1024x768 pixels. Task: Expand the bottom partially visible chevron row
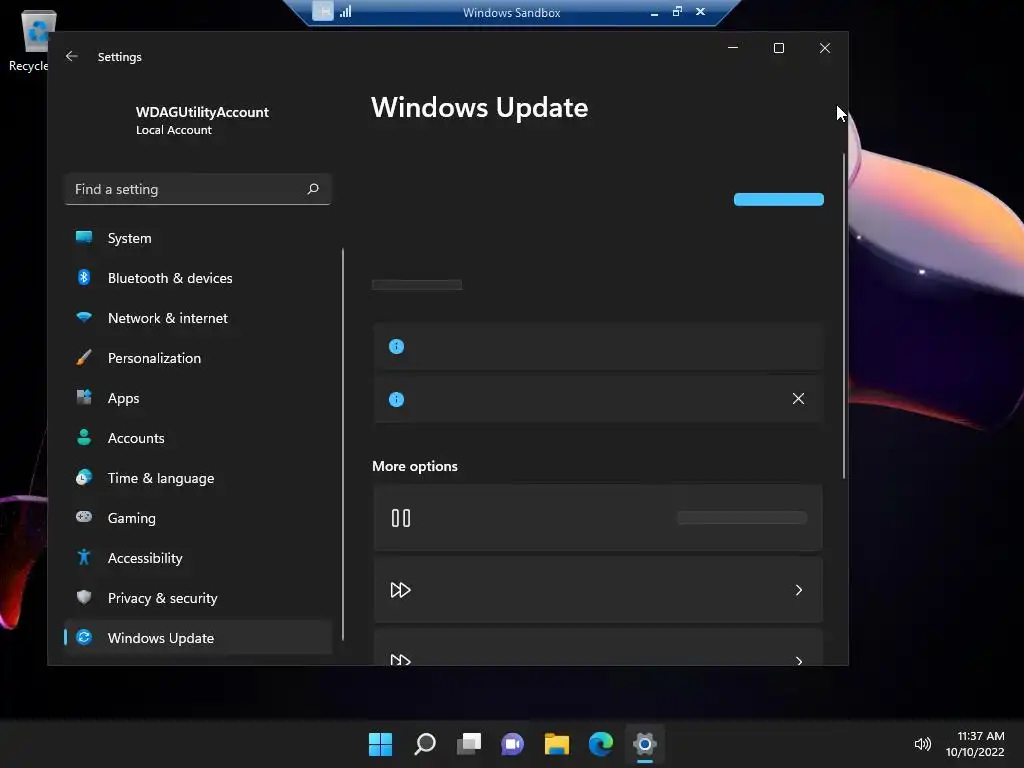point(799,661)
